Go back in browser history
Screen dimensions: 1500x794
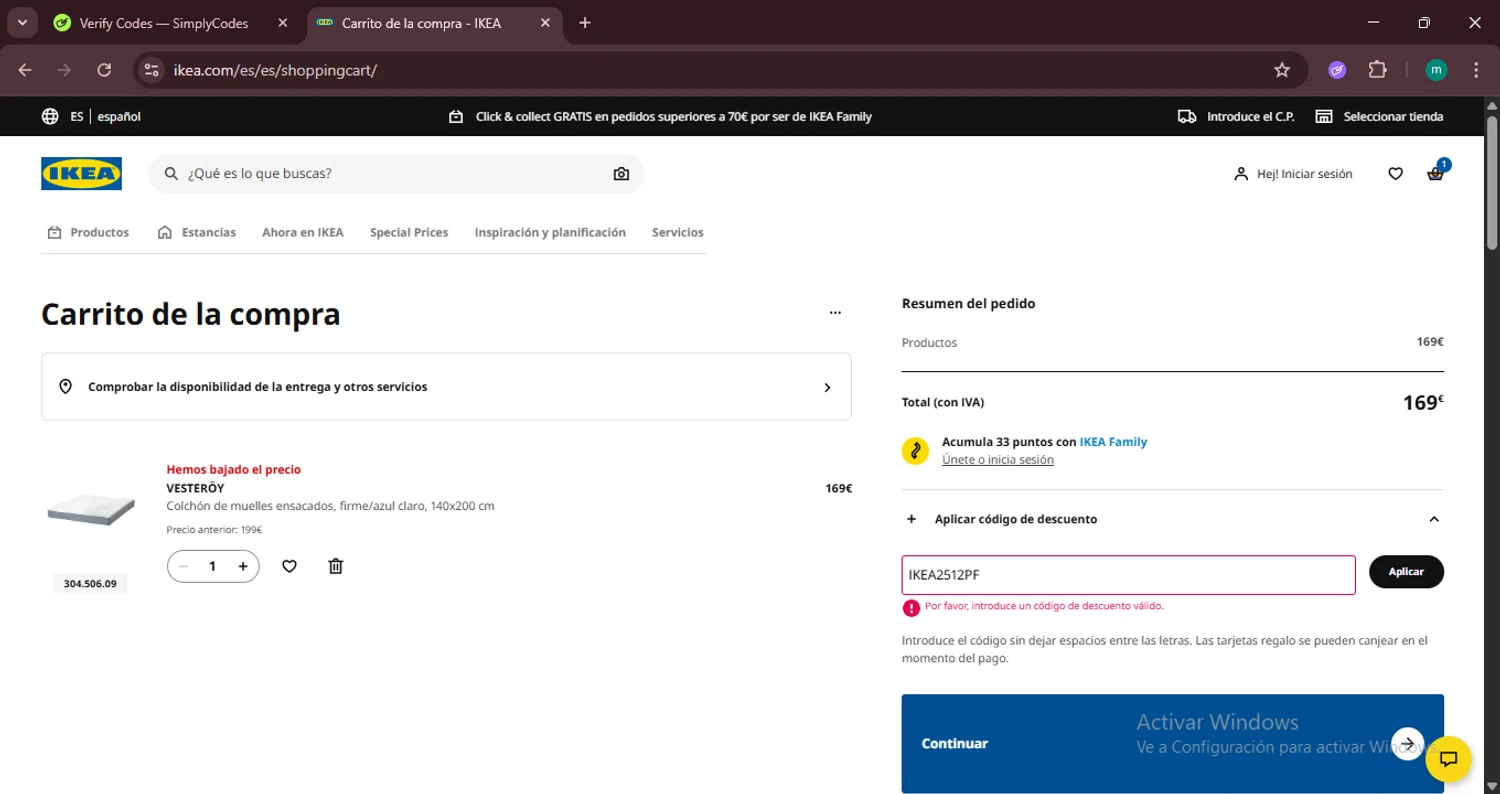25,70
